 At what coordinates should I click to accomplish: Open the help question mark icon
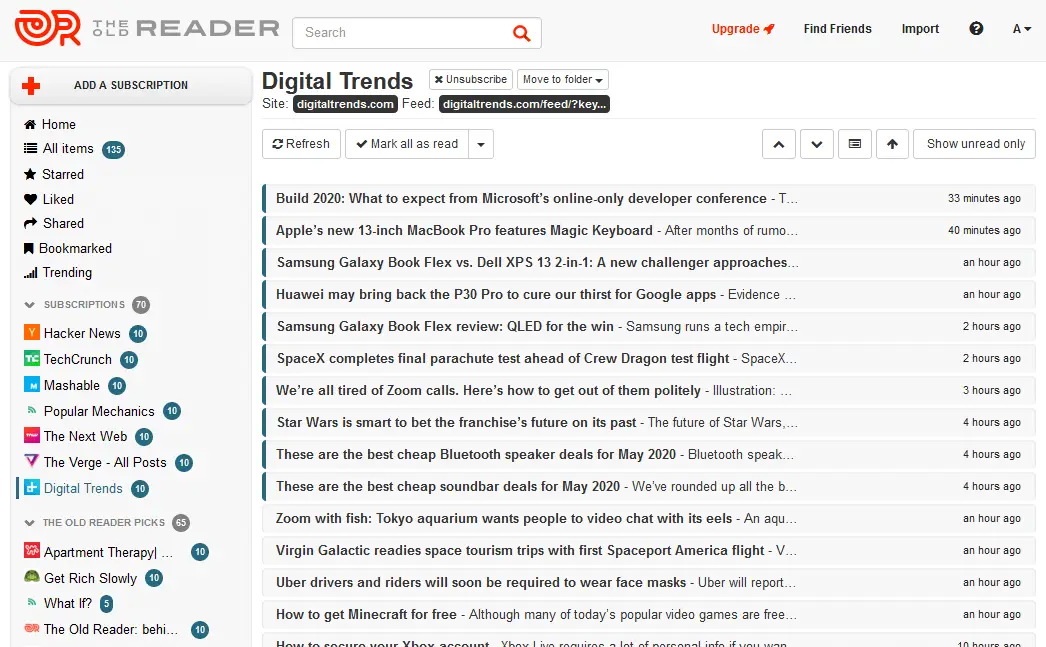(976, 29)
